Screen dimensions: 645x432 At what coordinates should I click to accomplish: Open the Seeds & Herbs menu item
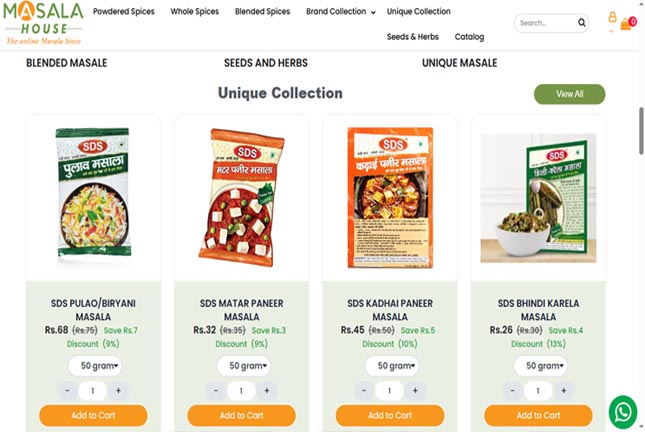[x=412, y=37]
